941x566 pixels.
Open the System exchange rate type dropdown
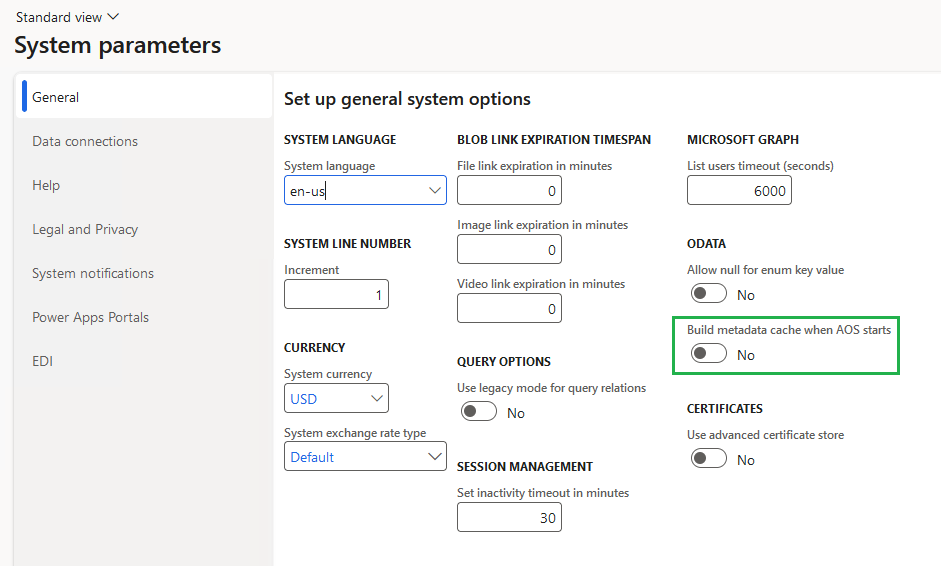tap(365, 457)
